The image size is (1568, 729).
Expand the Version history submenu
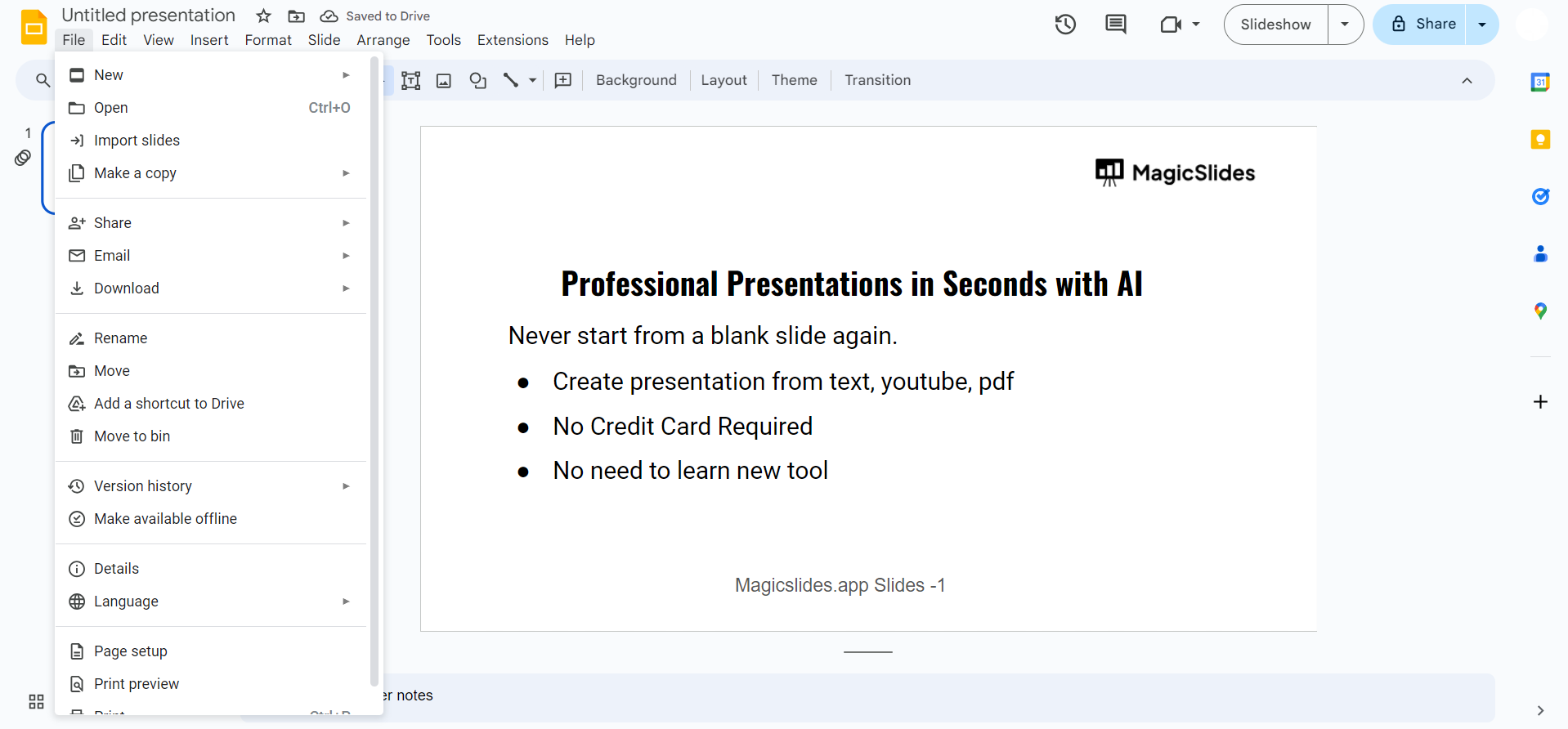coord(346,486)
